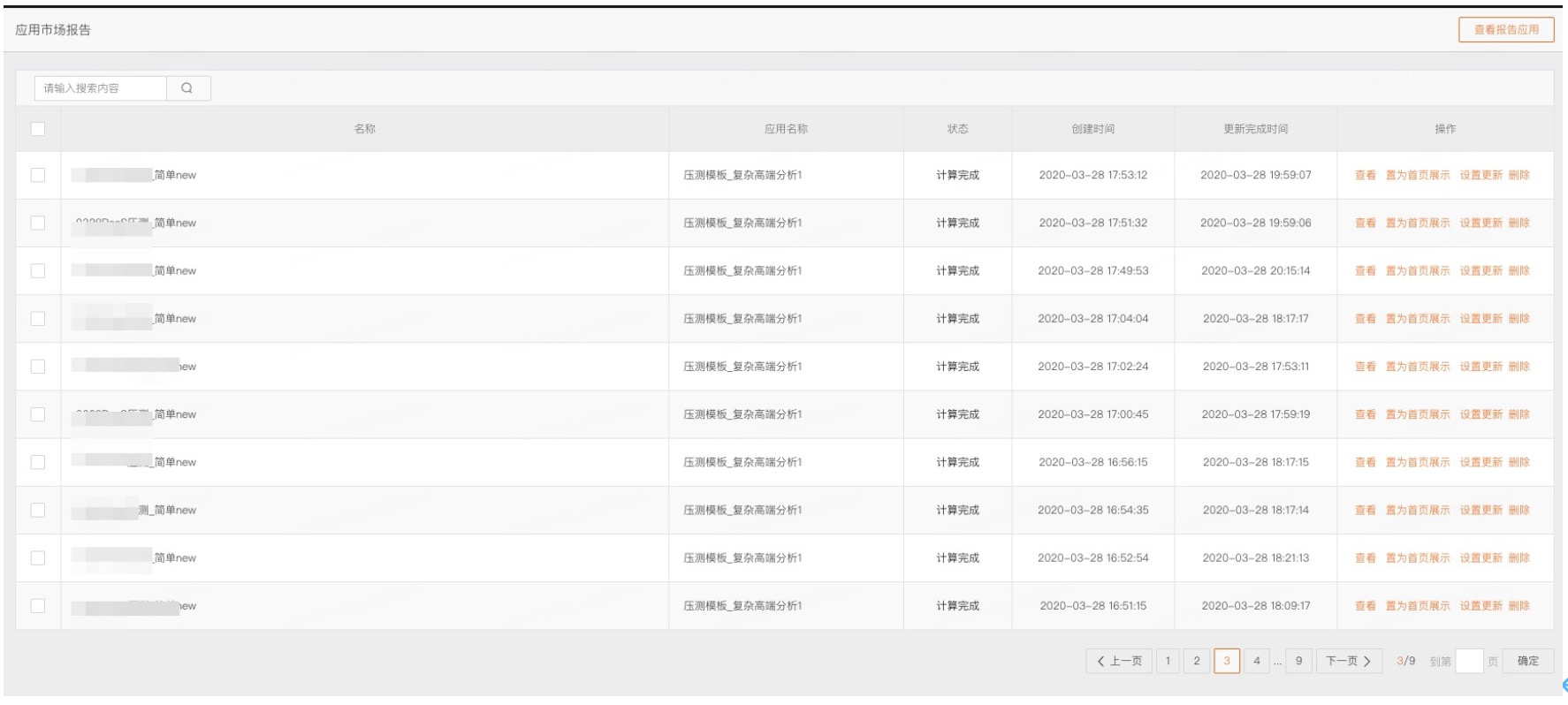Focus the search content input field
Viewport: 1568px width, 705px height.
click(101, 88)
